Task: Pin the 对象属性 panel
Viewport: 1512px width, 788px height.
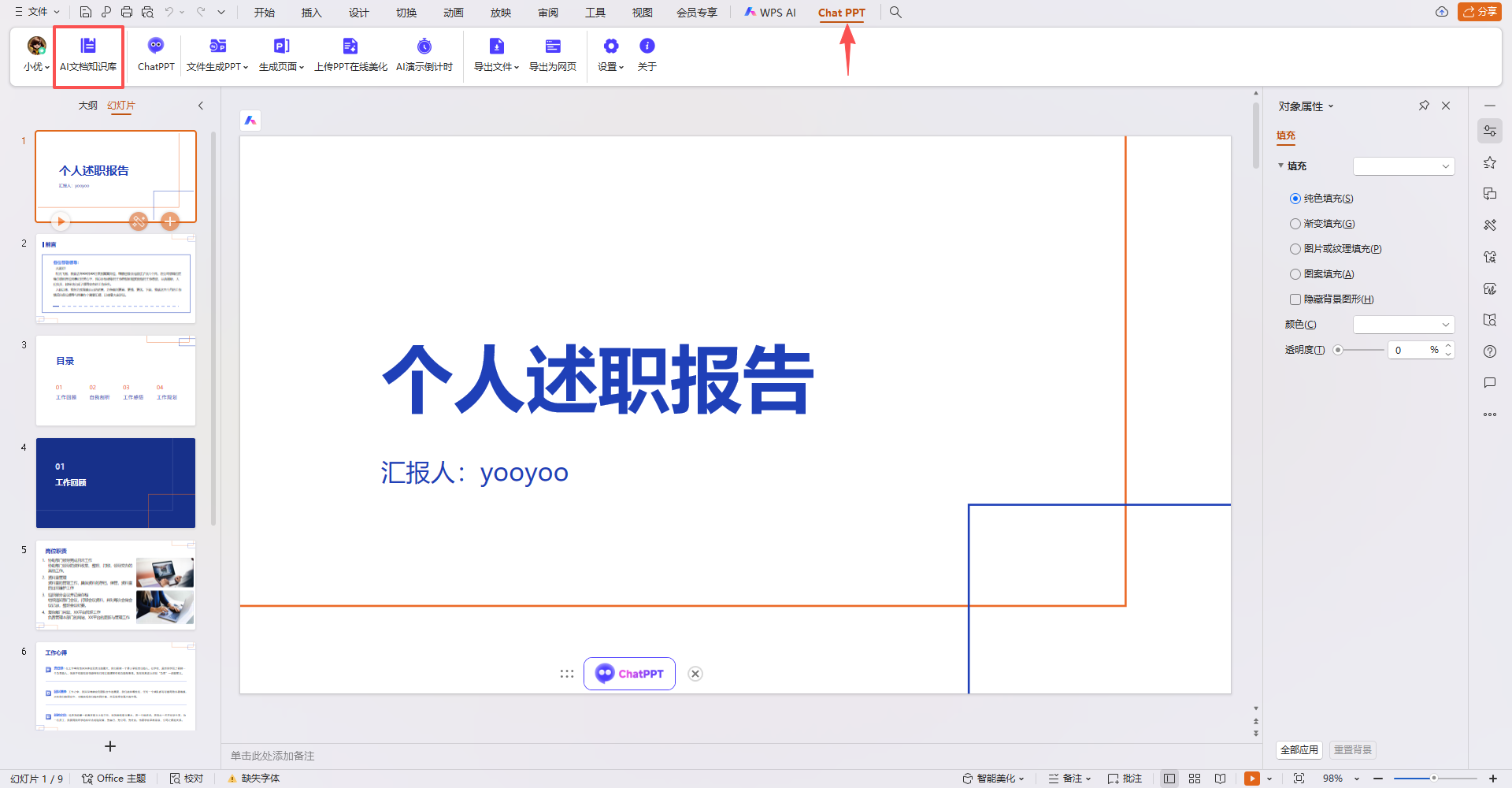Action: coord(1424,106)
